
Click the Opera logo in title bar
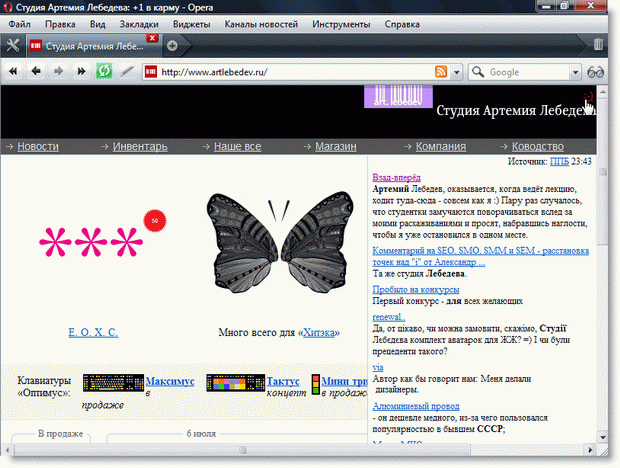pos(8,7)
